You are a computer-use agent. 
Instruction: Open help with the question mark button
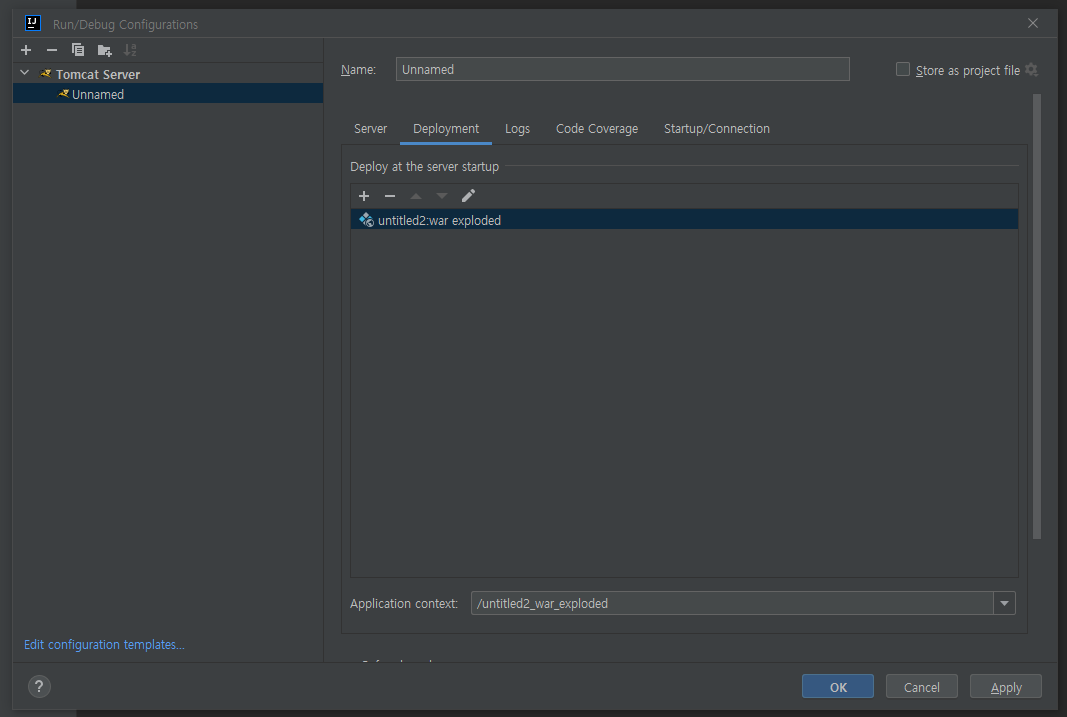[39, 686]
